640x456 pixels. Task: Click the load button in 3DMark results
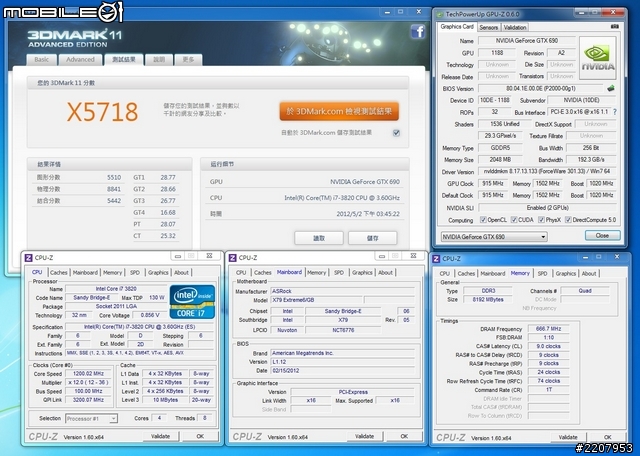(x=319, y=238)
